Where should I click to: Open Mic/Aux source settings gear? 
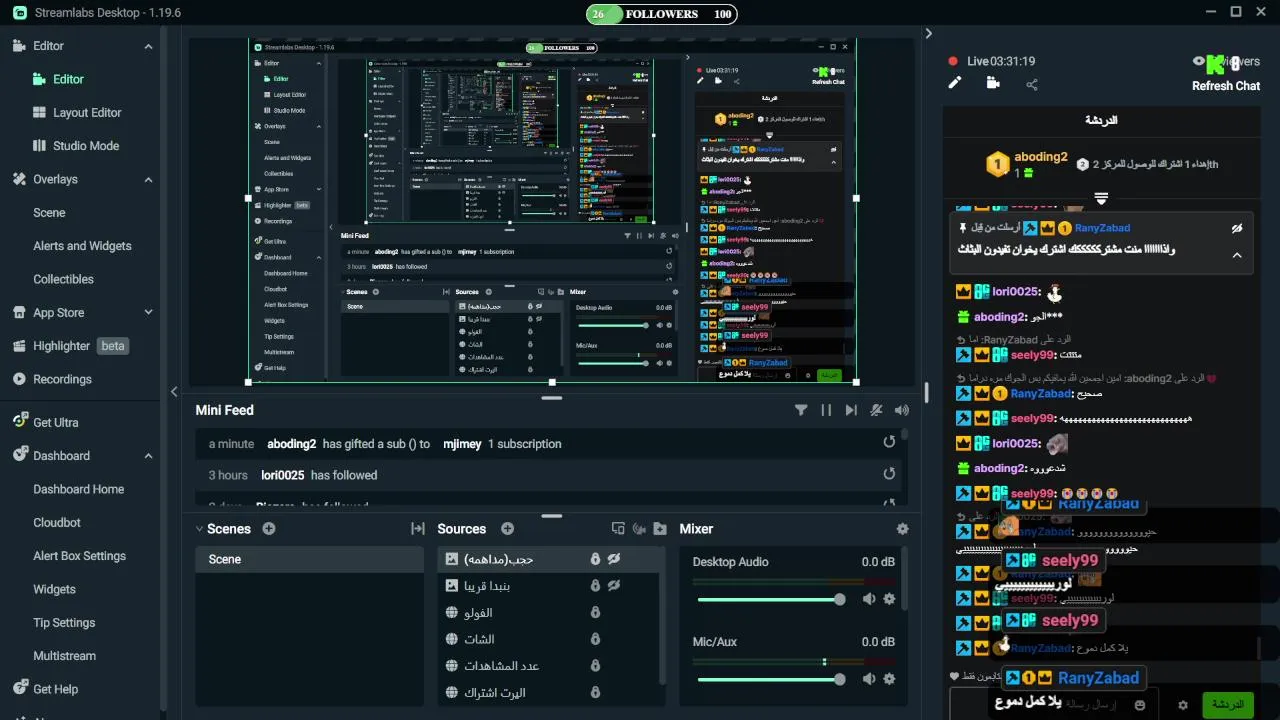[x=889, y=679]
